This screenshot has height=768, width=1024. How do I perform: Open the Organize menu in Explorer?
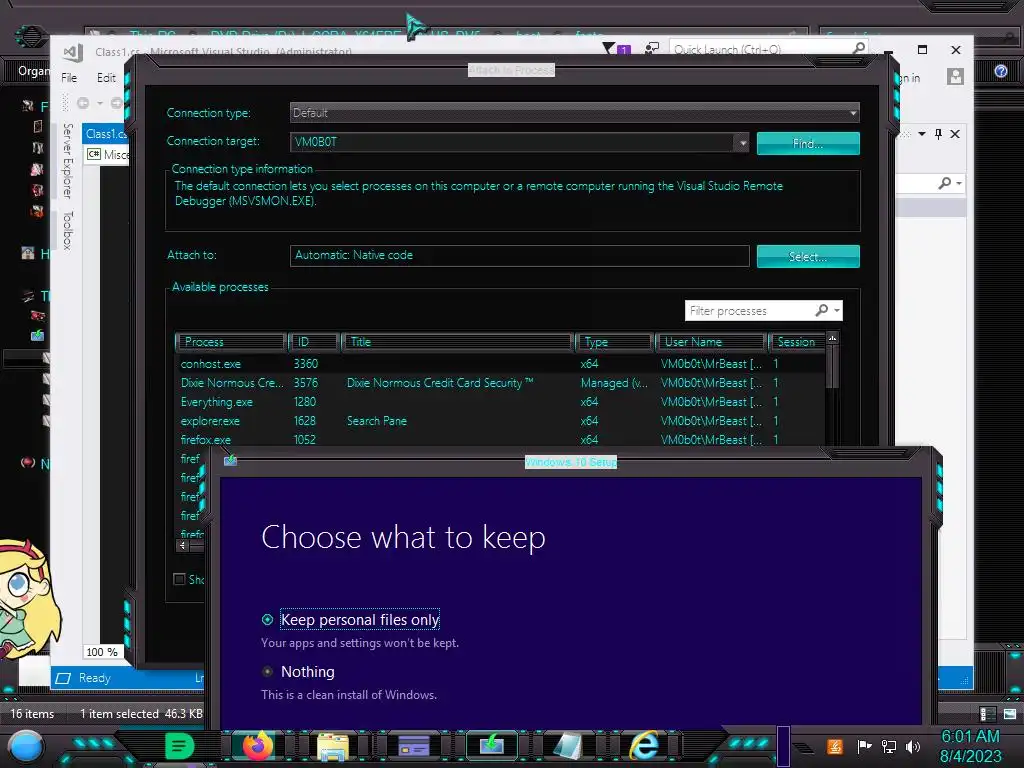click(33, 71)
